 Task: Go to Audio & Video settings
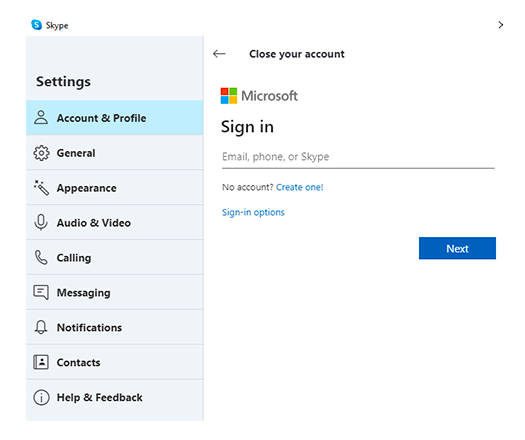click(115, 223)
